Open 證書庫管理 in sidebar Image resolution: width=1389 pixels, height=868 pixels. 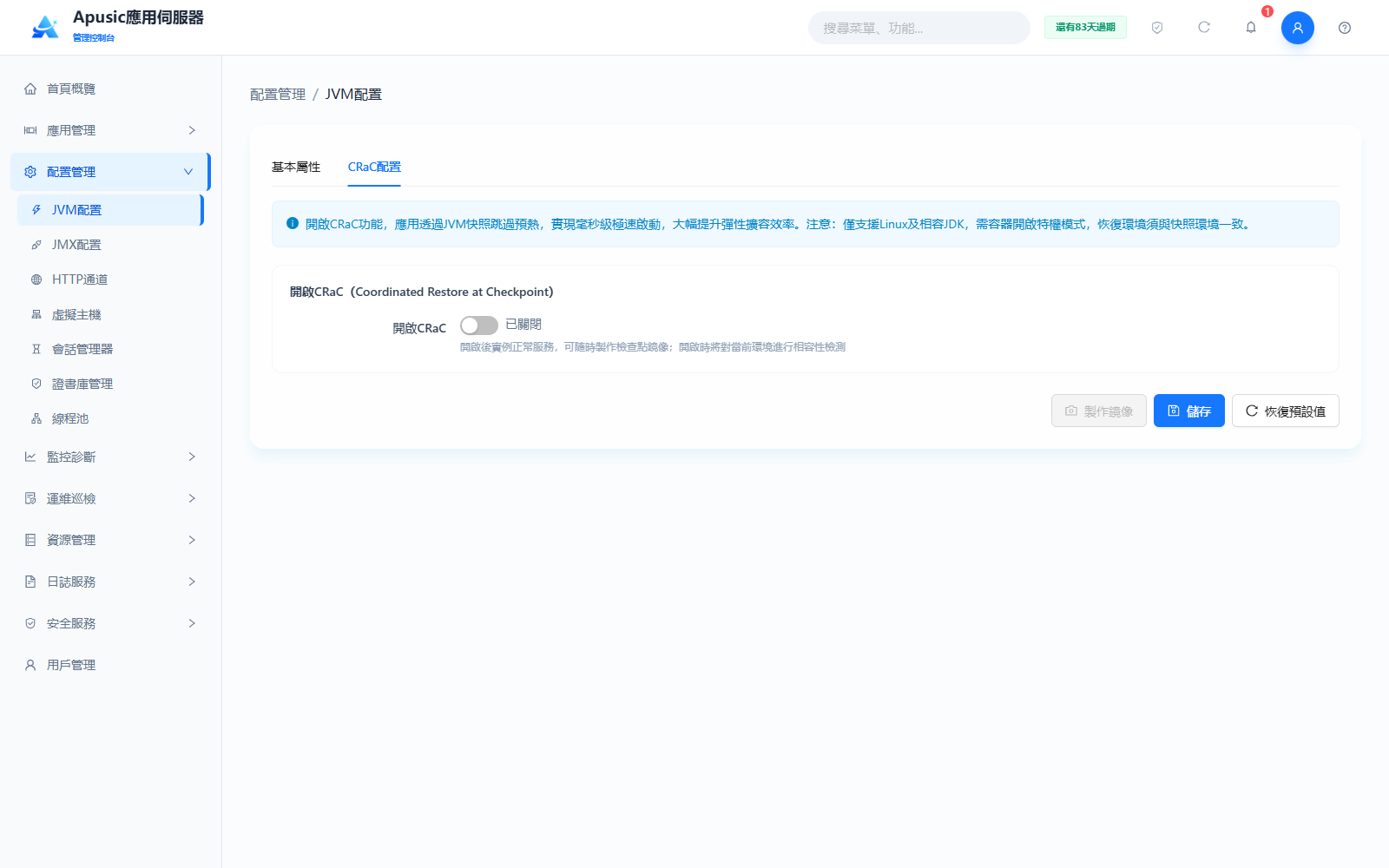(109, 384)
